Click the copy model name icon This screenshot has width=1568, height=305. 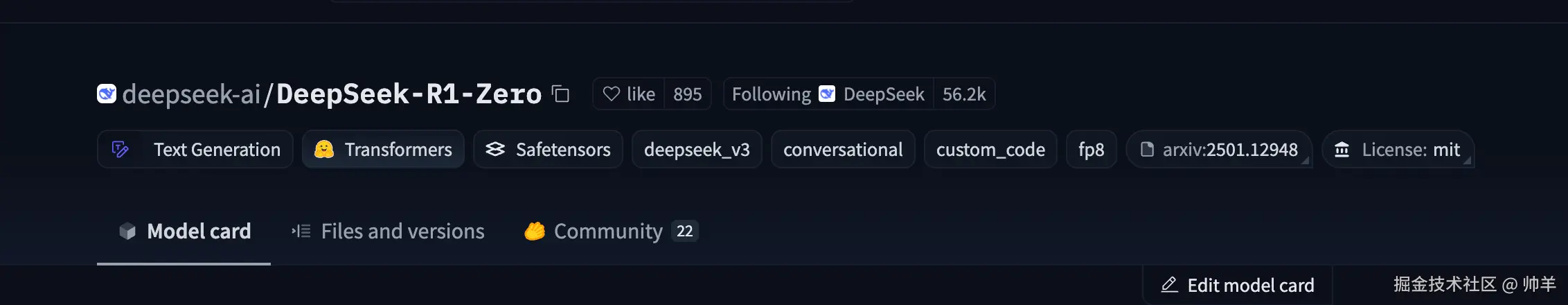point(560,94)
